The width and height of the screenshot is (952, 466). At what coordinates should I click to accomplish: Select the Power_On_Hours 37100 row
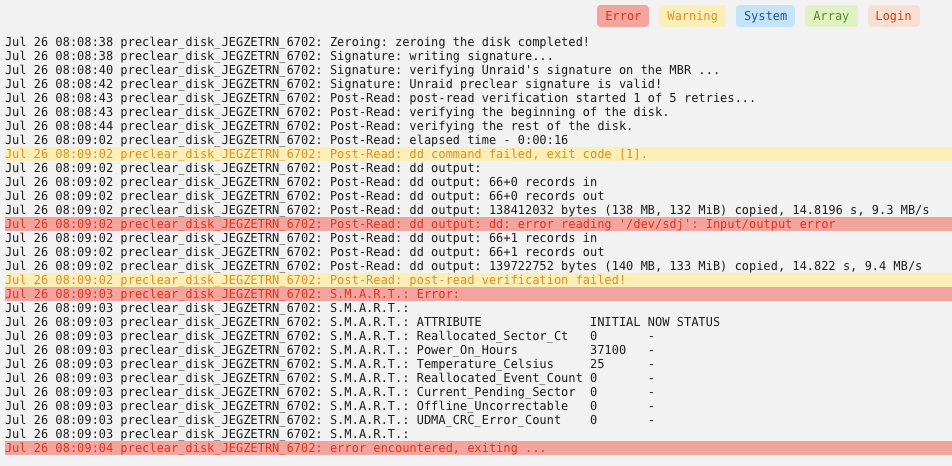click(330, 350)
